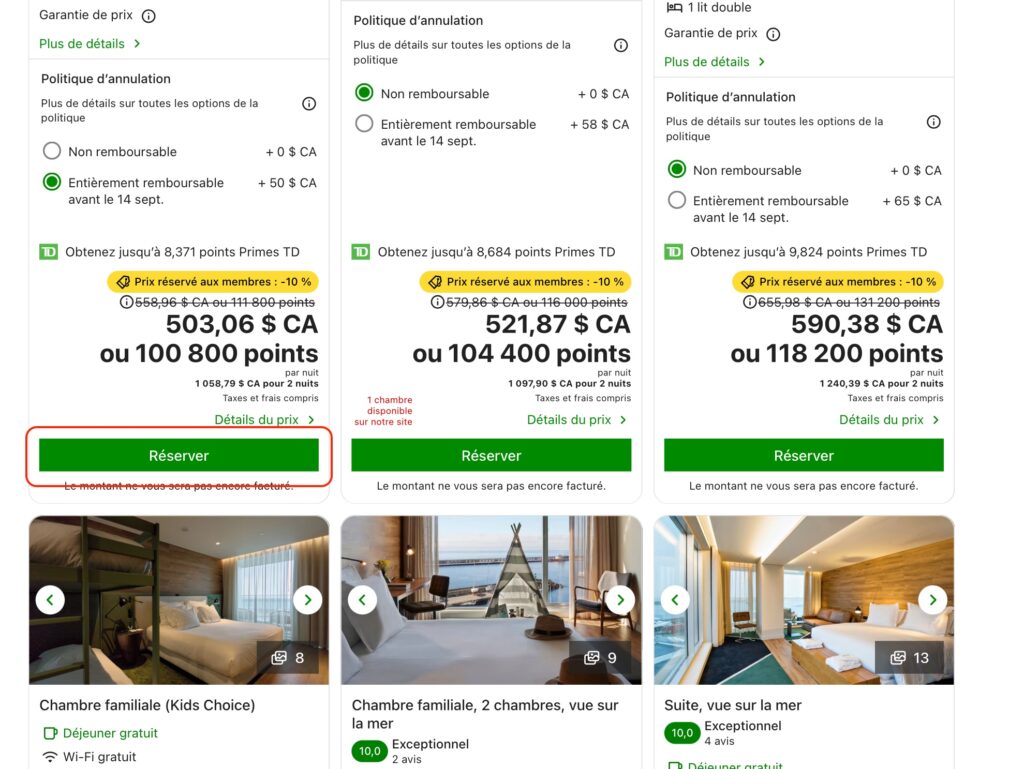The height and width of the screenshot is (769, 1024).
Task: Click info icon next to Garantie de prix in first card
Action: pos(149,16)
